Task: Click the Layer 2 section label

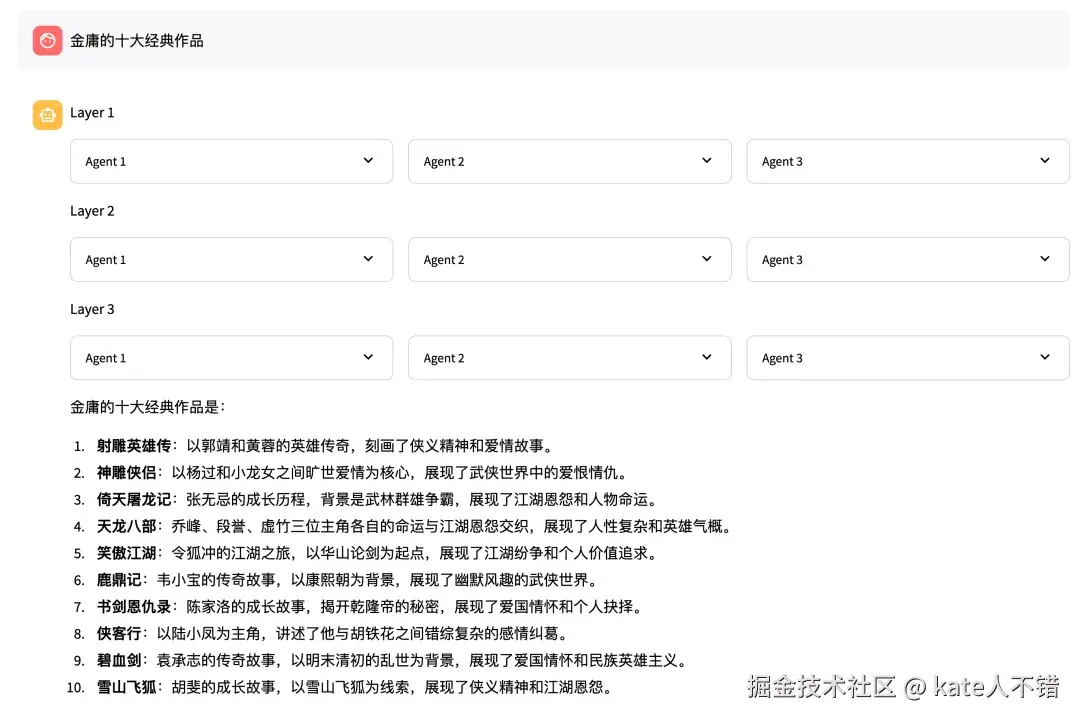Action: 92,211
